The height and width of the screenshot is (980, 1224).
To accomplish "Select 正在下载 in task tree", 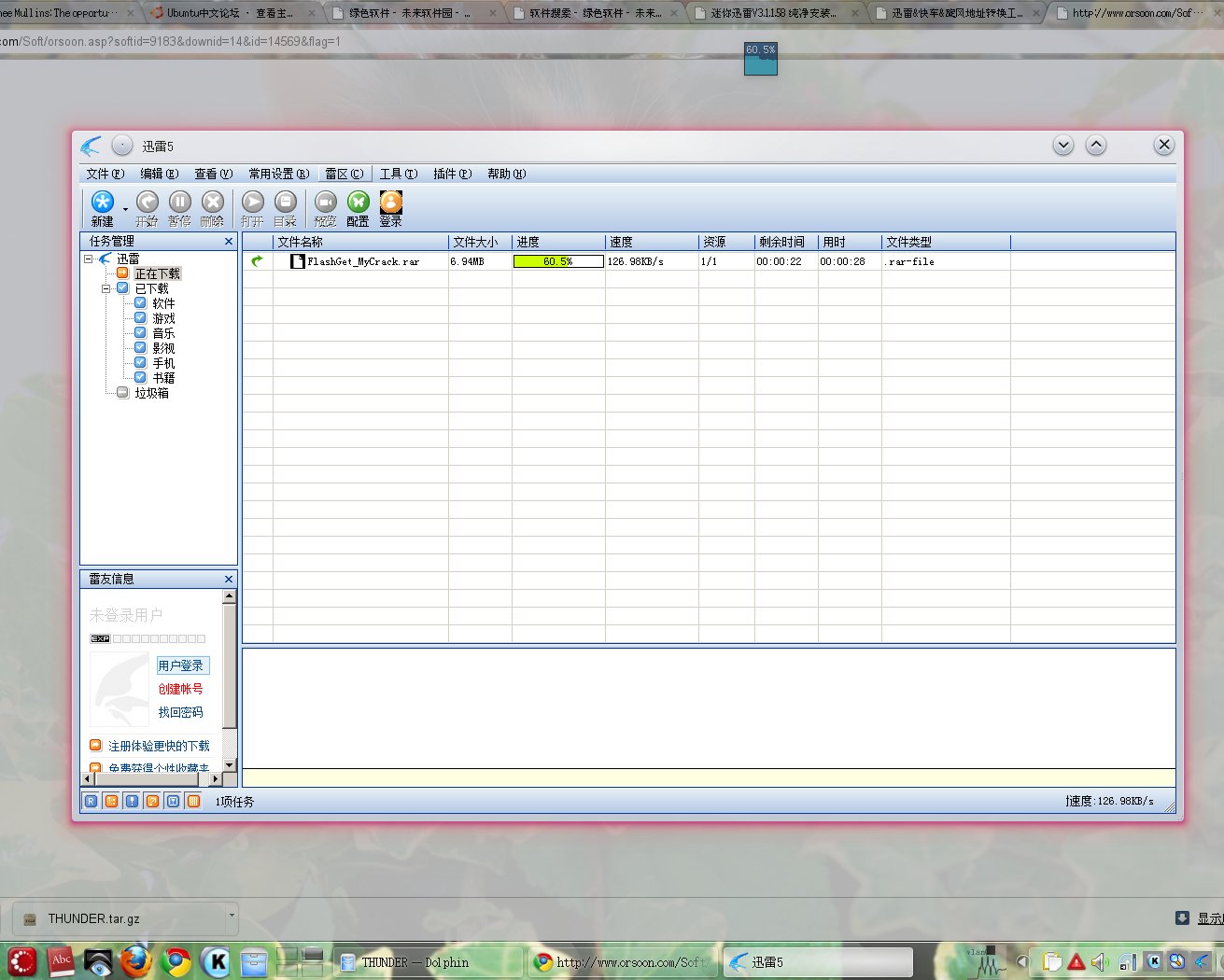I will click(157, 273).
